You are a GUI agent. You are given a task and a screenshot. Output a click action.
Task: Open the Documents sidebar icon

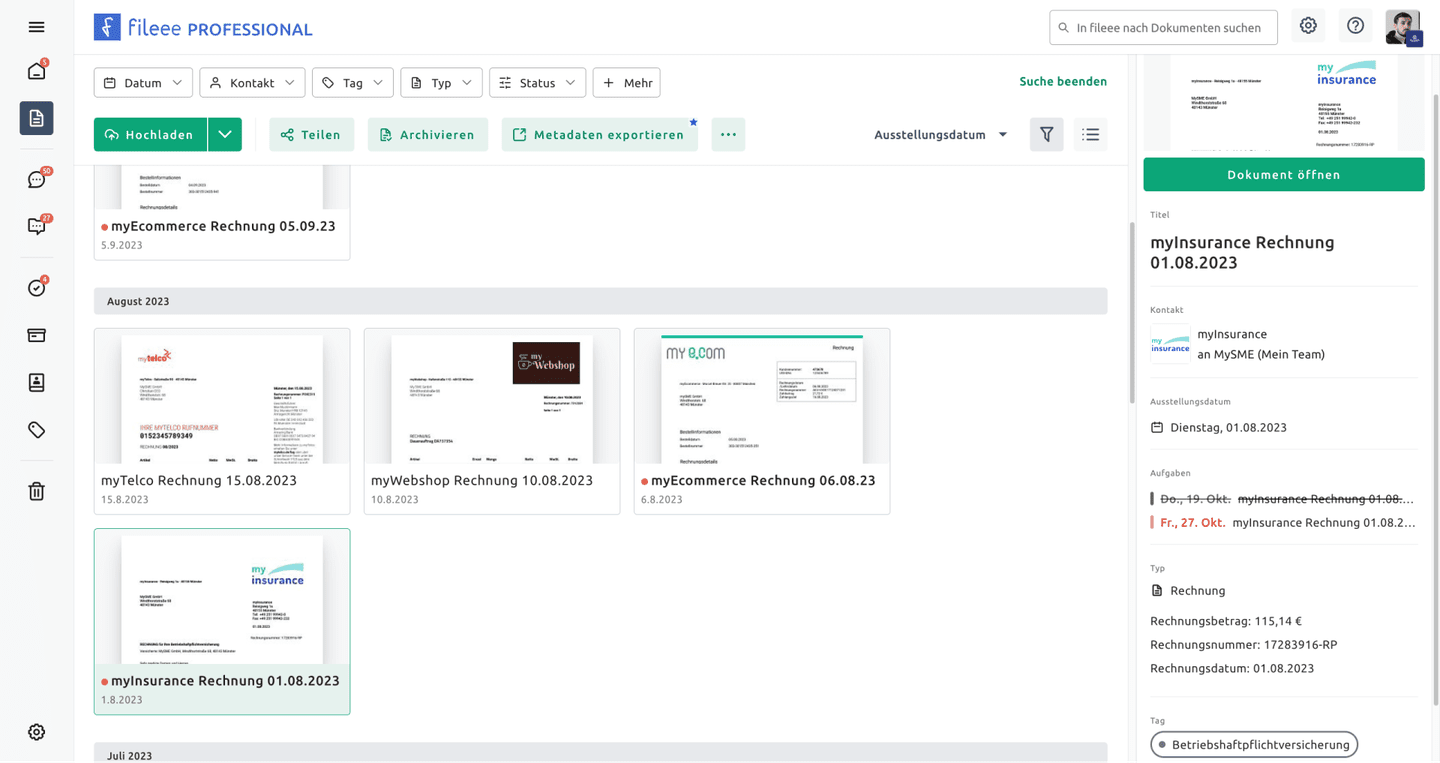coord(37,118)
